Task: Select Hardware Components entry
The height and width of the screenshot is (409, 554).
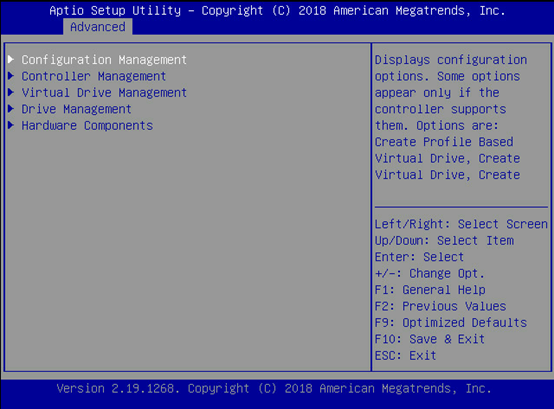Action: (87, 126)
